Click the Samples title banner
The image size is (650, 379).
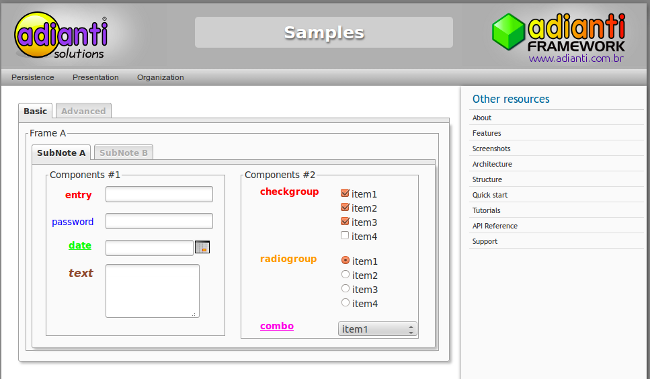coord(324,32)
